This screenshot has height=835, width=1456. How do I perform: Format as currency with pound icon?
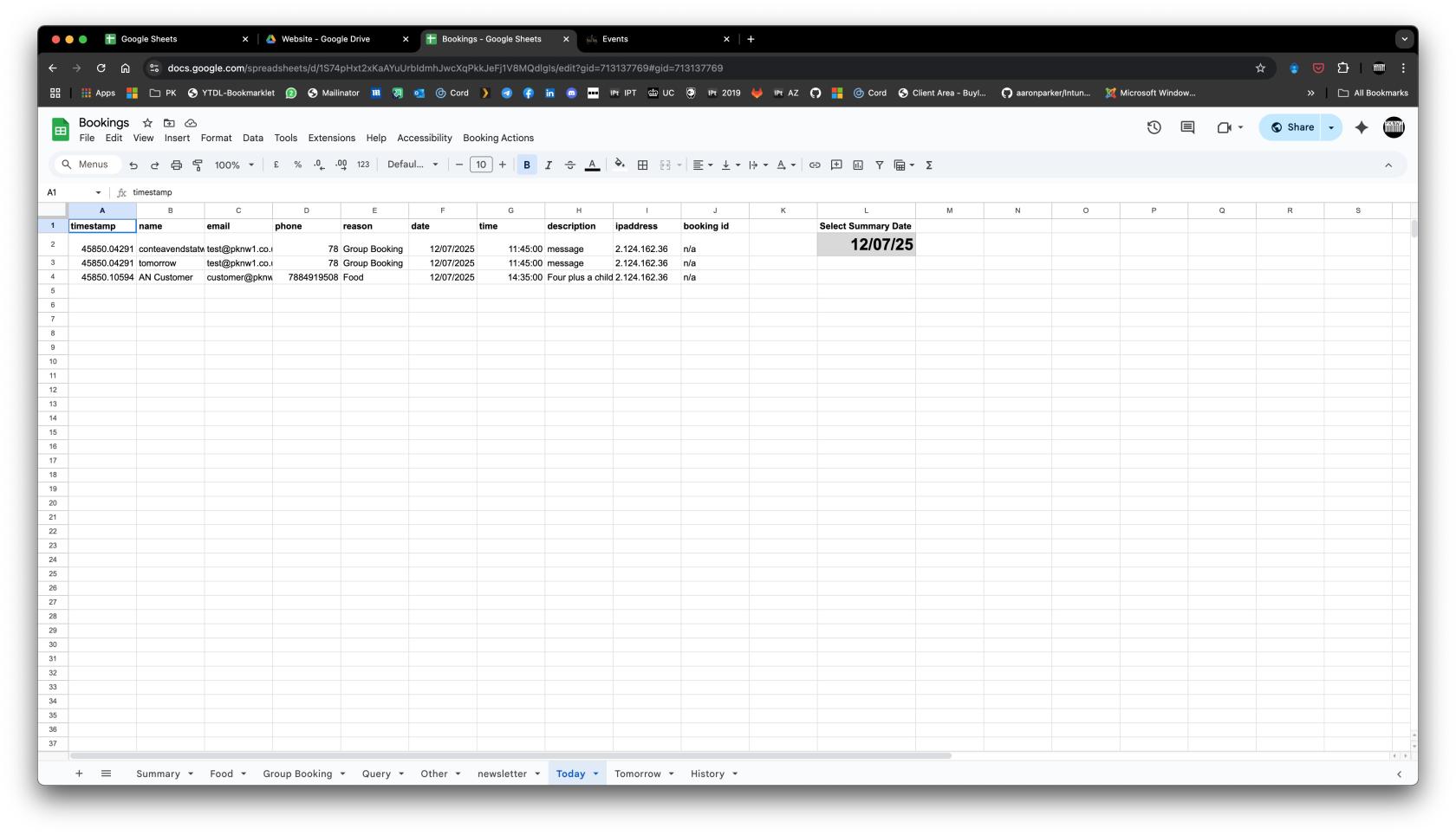(x=276, y=165)
